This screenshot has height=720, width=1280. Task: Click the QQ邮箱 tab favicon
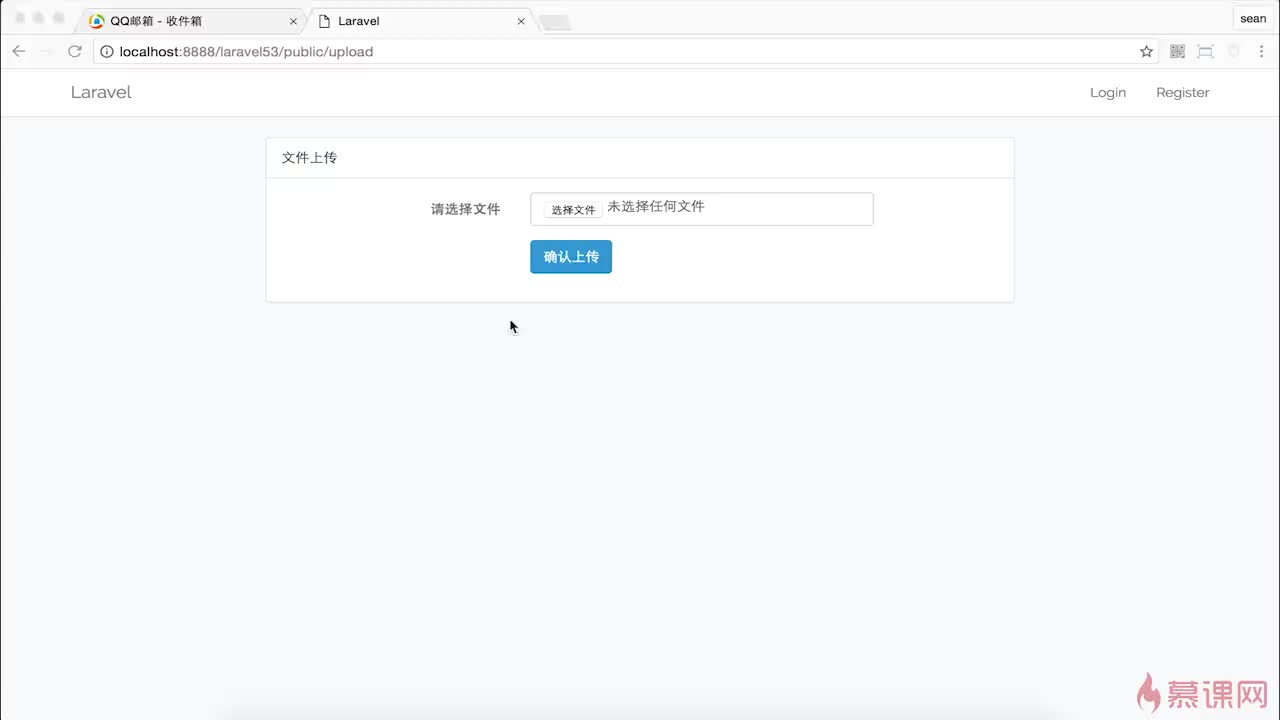coord(97,21)
